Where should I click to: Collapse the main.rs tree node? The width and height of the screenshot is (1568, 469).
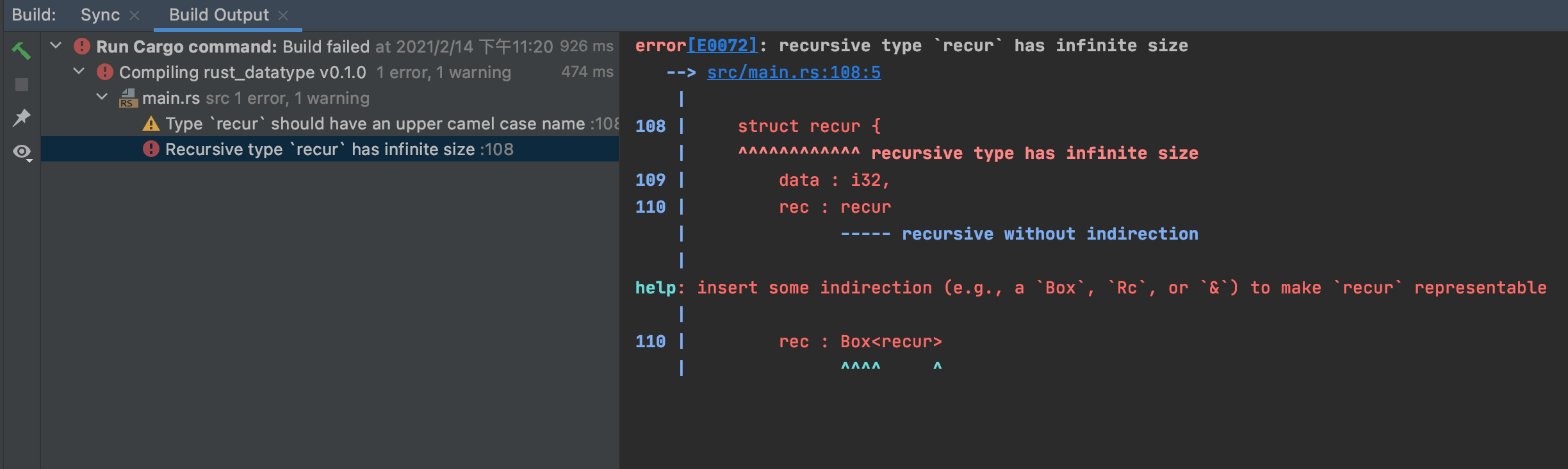(102, 97)
